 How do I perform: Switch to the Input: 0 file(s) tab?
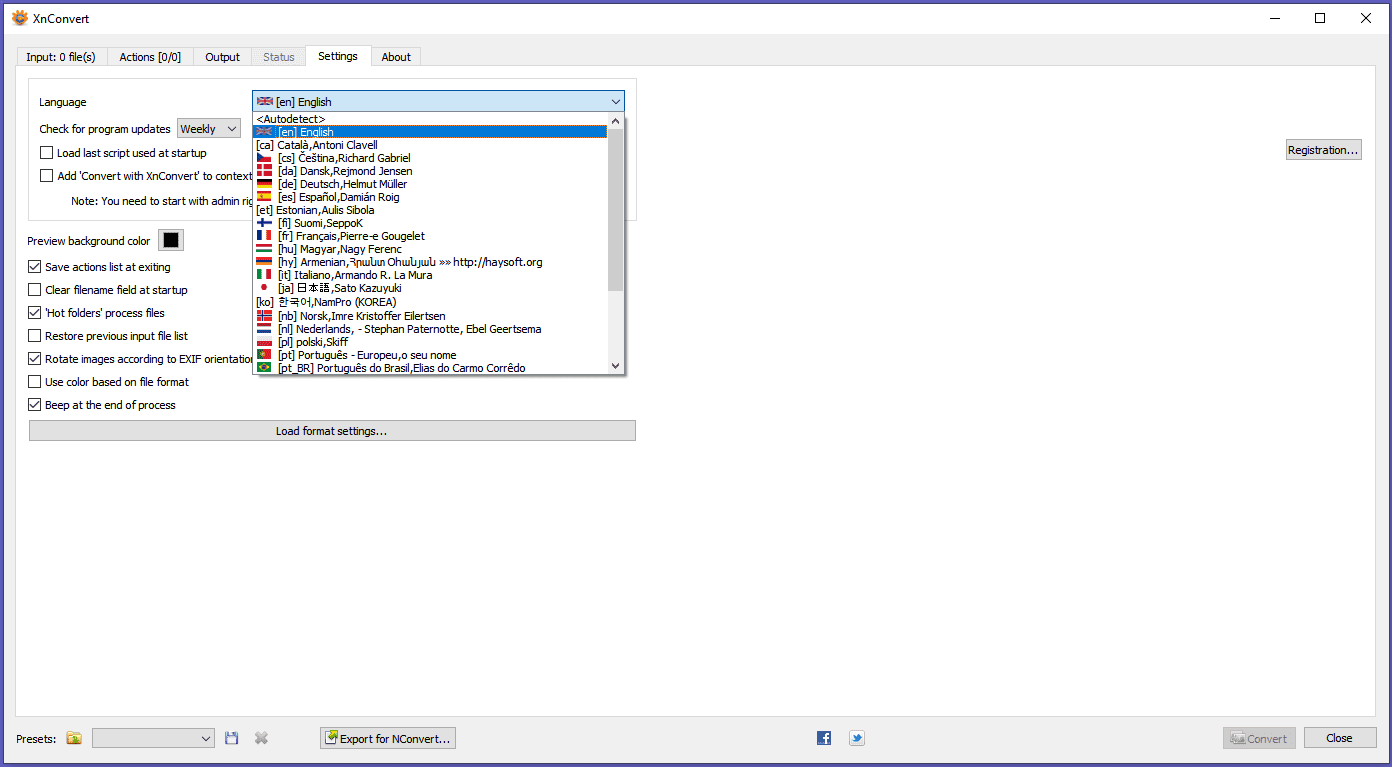coord(61,57)
